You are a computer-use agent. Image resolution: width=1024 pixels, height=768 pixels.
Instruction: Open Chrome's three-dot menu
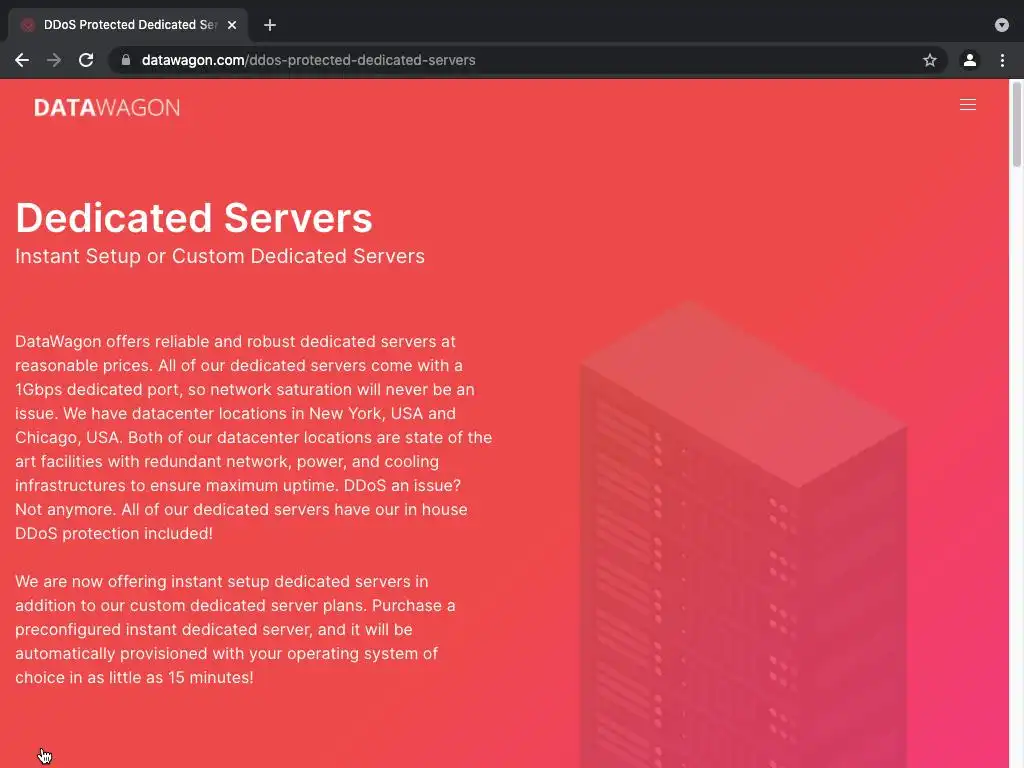click(x=1002, y=60)
